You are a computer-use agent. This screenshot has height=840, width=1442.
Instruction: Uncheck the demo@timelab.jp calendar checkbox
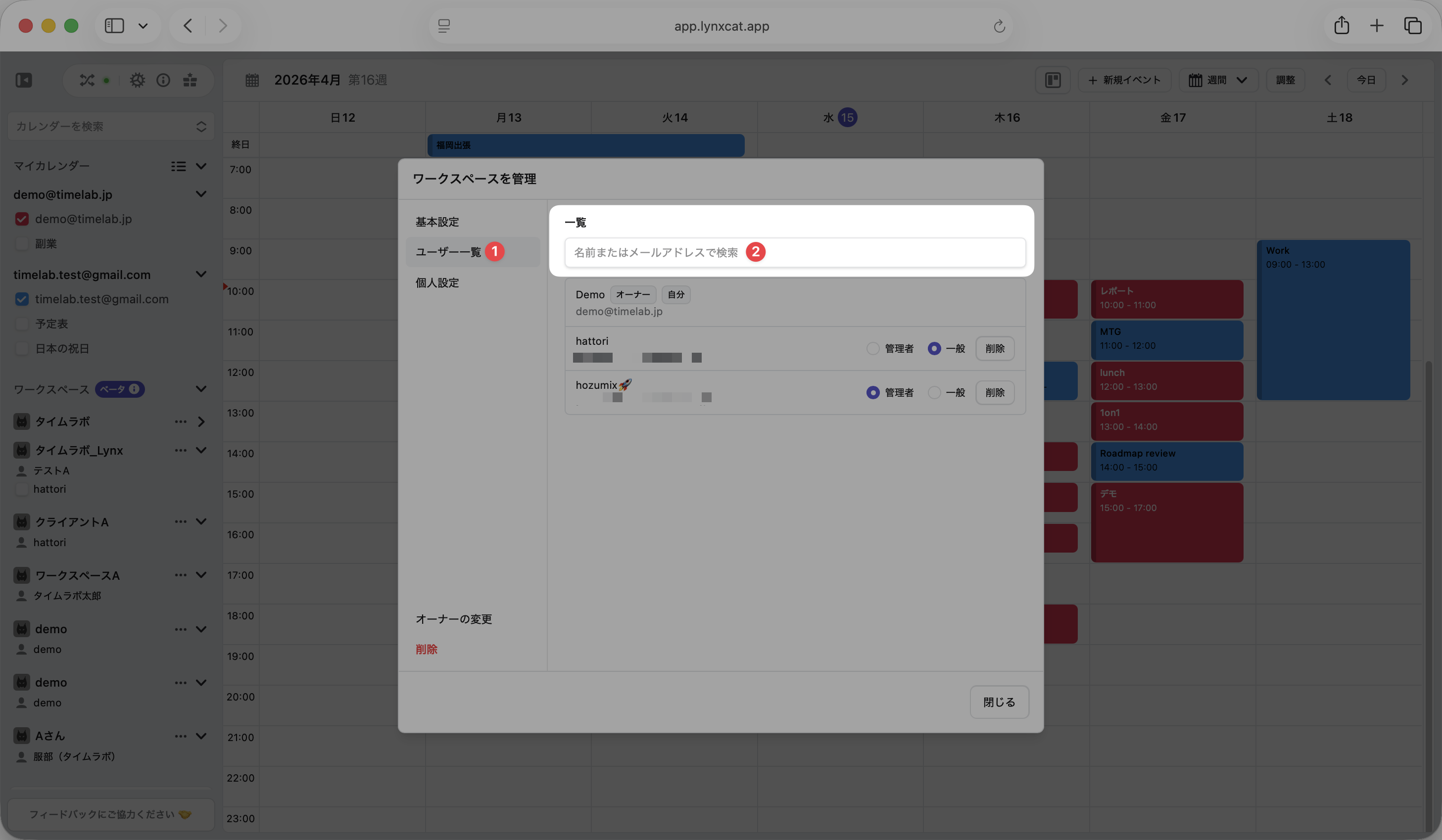tap(22, 219)
